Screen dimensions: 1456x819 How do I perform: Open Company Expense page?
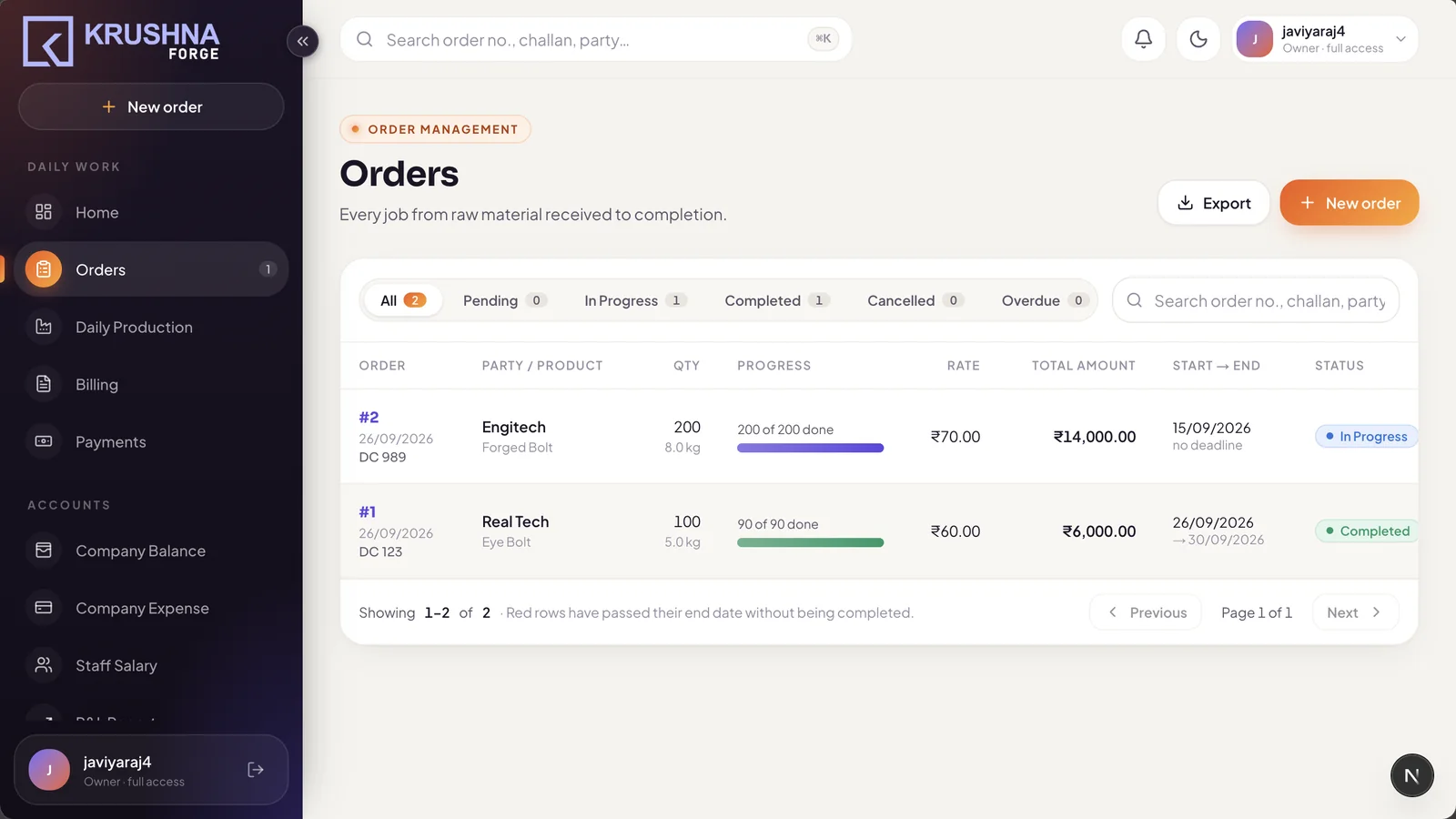(x=151, y=608)
